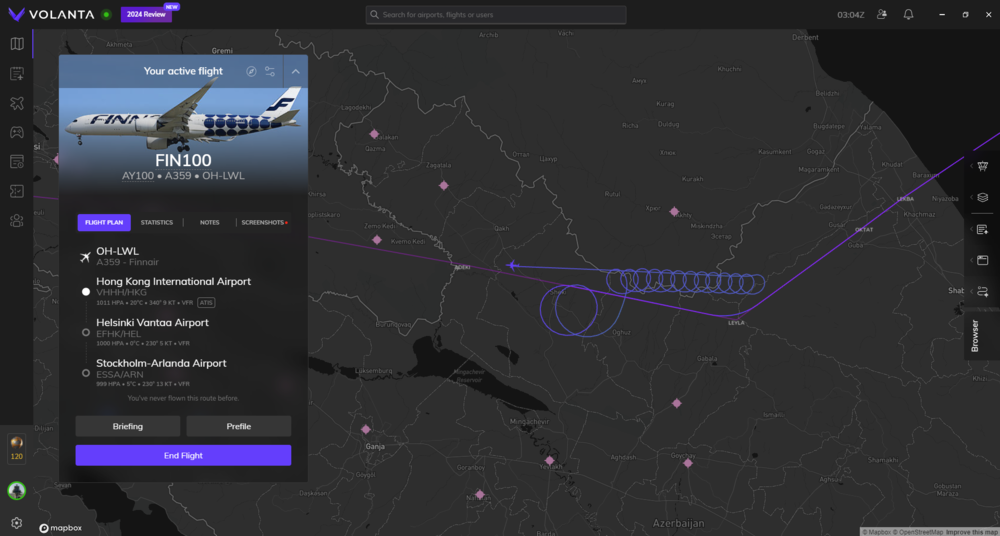
Task: Select Hong Kong International Airport waypoint dot
Action: 86,291
